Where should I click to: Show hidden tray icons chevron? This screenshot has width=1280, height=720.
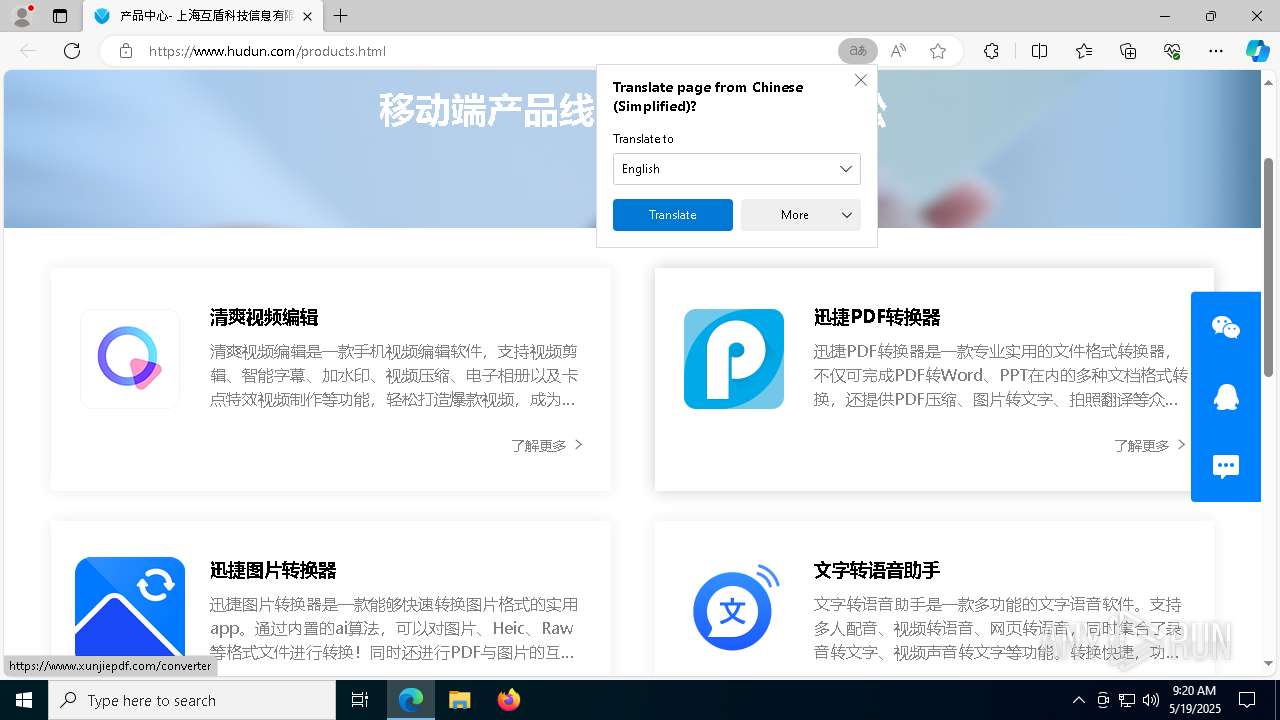click(x=1078, y=700)
